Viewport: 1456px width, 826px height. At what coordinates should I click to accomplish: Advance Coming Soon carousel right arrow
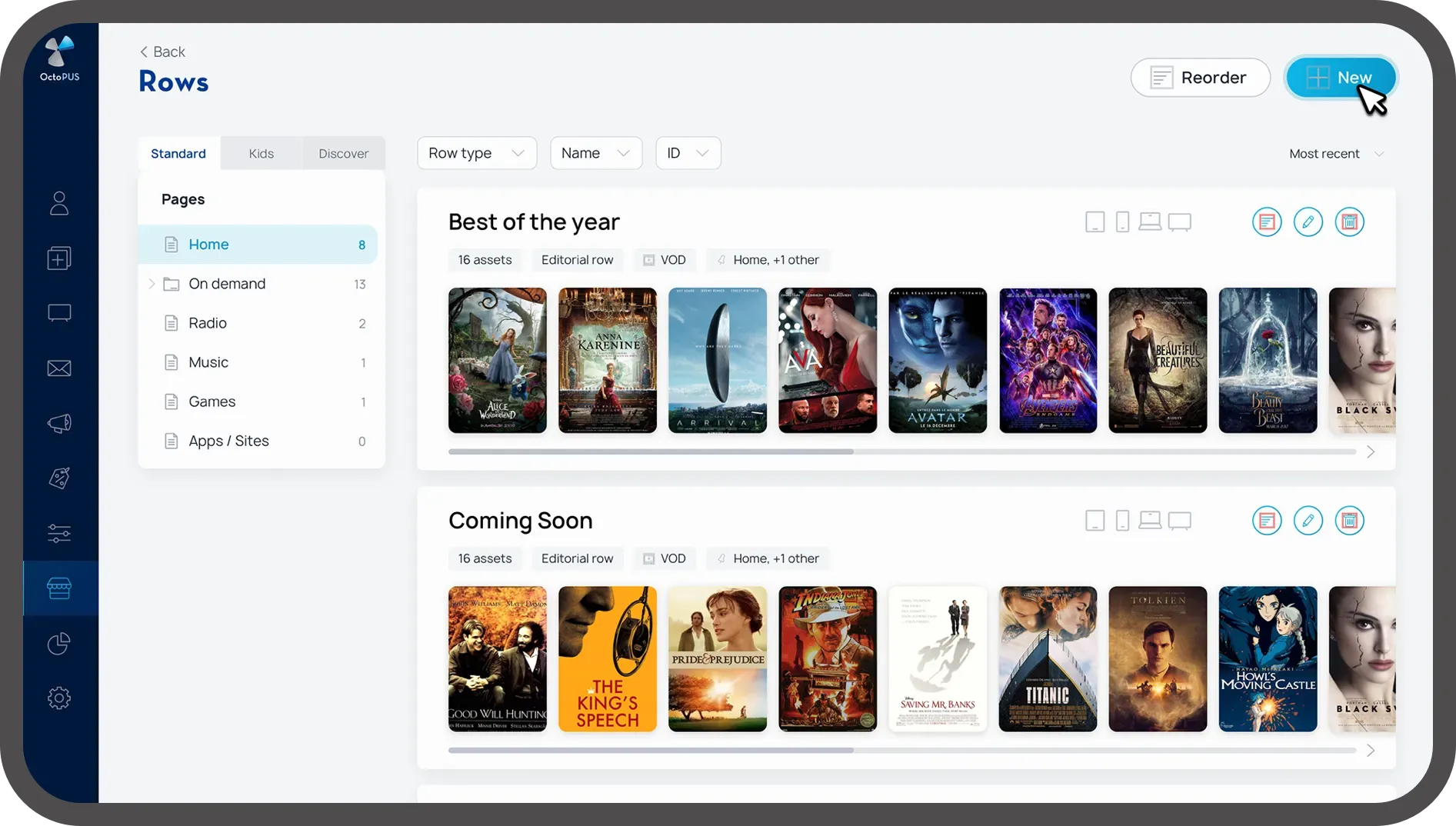tap(1371, 751)
